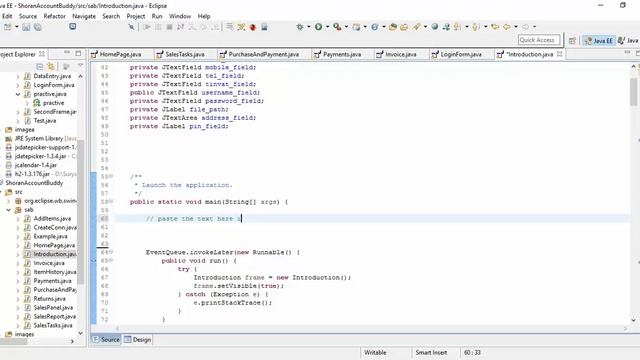Image resolution: width=640 pixels, height=360 pixels.
Task: Click the pin icon at the toolbar's left
Action: (131, 27)
